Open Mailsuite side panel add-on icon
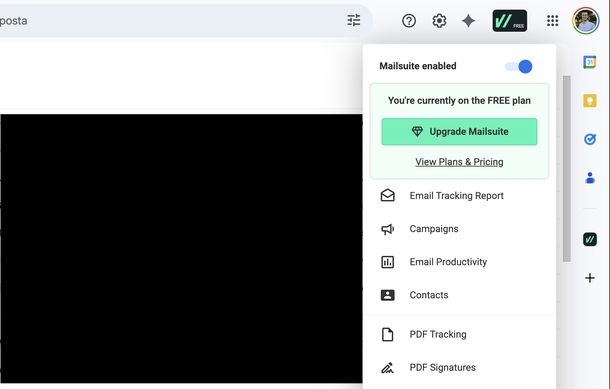610x389 pixels. (x=590, y=239)
